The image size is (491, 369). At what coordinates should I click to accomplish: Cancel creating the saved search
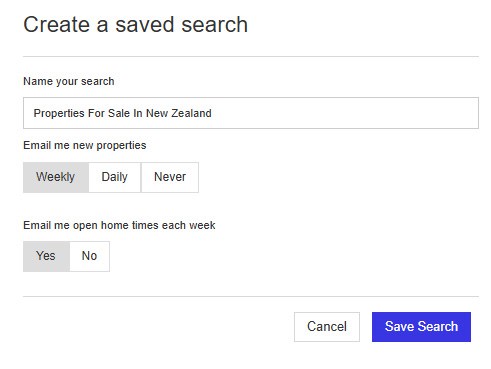tap(327, 327)
